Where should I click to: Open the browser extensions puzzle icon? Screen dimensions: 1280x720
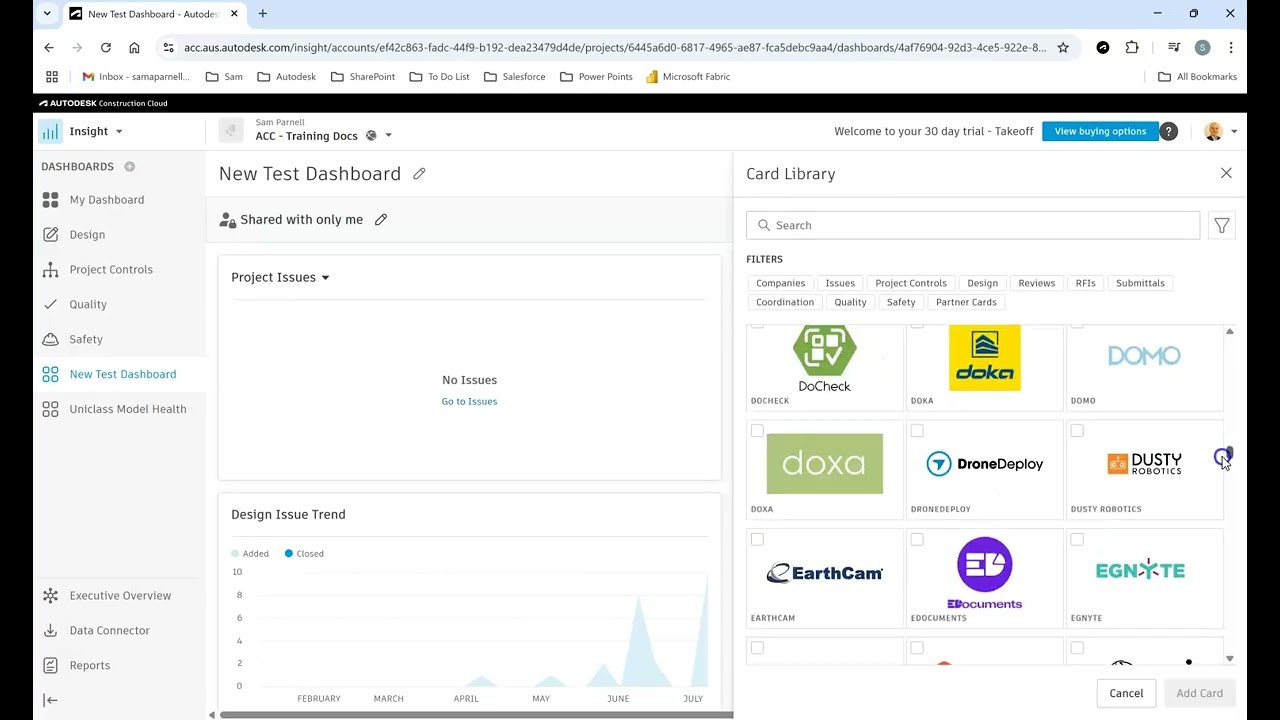[1132, 47]
